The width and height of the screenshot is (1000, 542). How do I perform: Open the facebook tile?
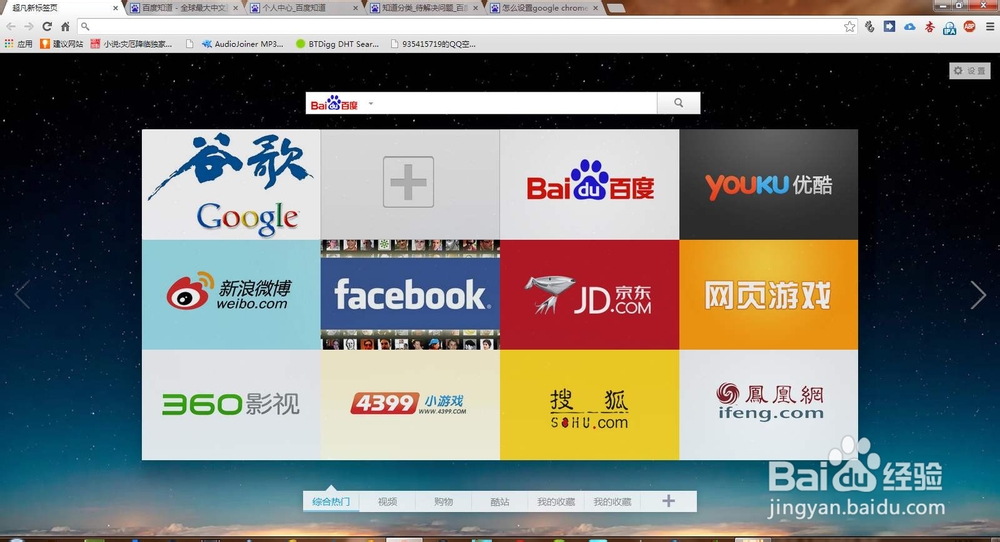coord(410,295)
